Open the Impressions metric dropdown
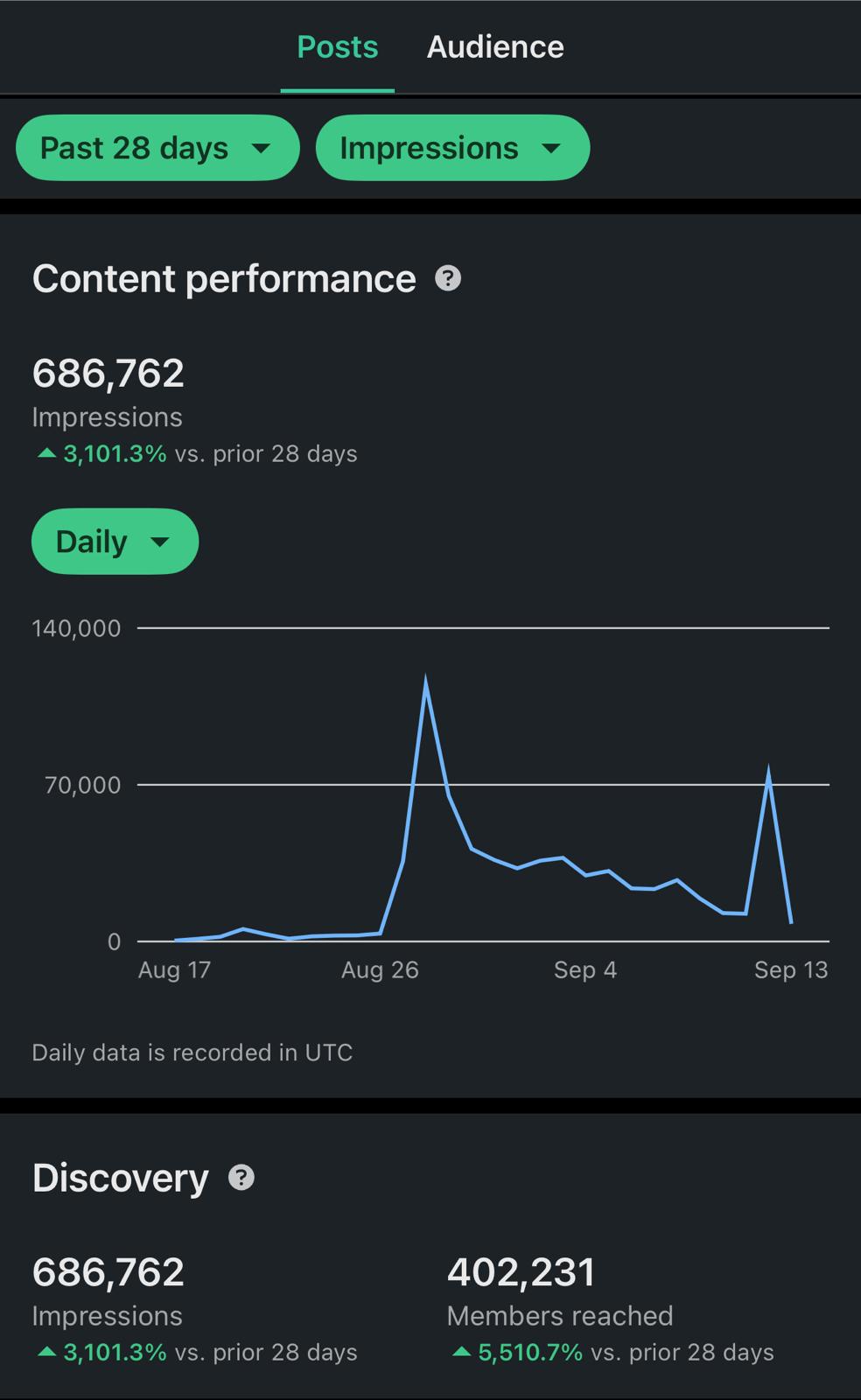The height and width of the screenshot is (1400, 861). point(451,148)
